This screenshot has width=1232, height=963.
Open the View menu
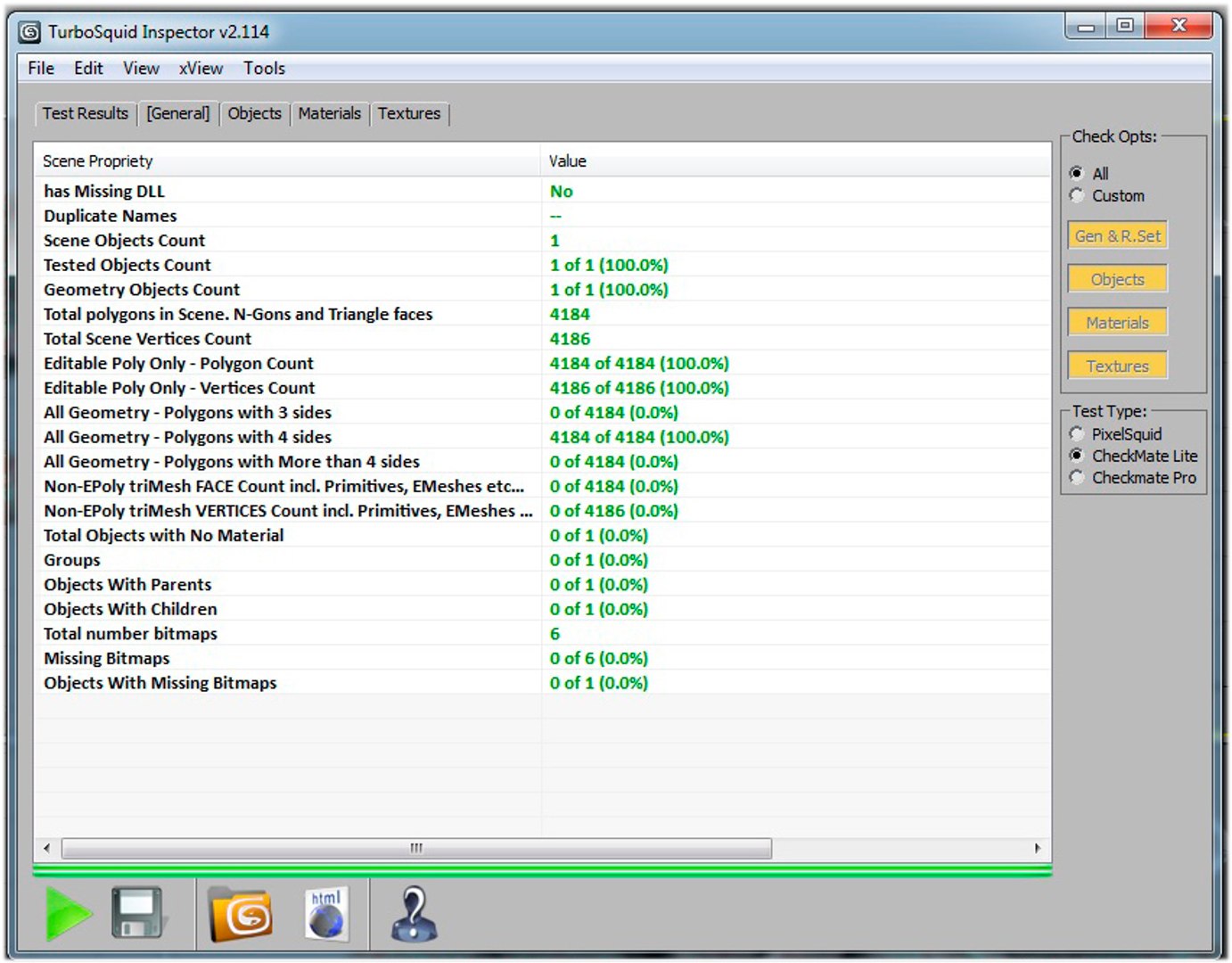tap(141, 69)
